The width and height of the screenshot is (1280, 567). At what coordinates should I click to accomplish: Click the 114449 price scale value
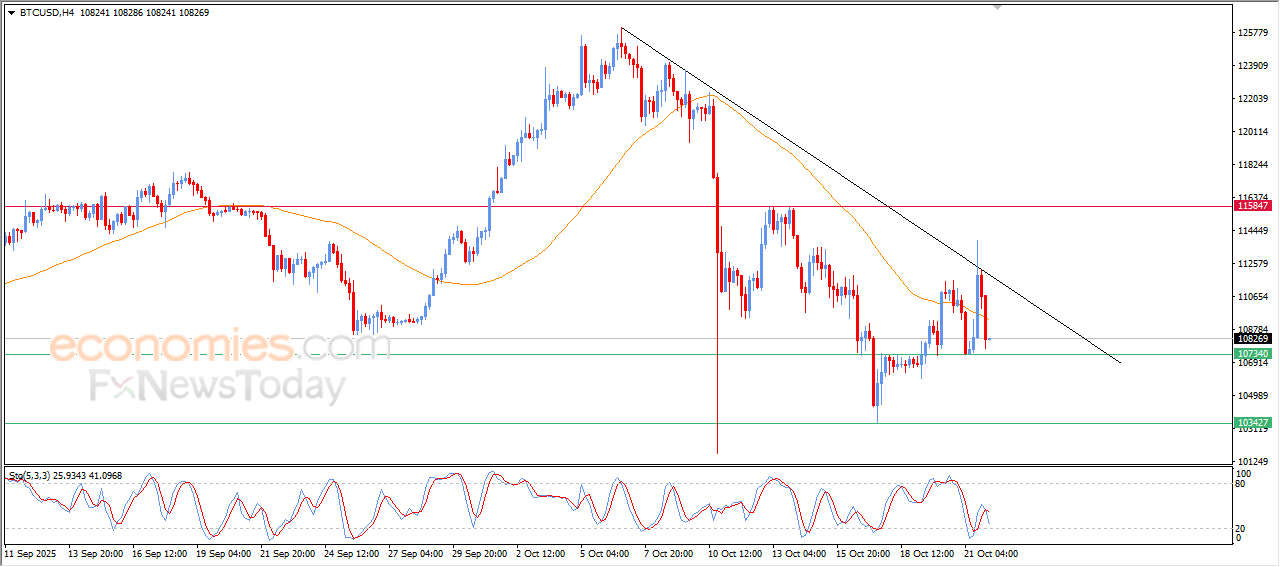[x=1253, y=231]
